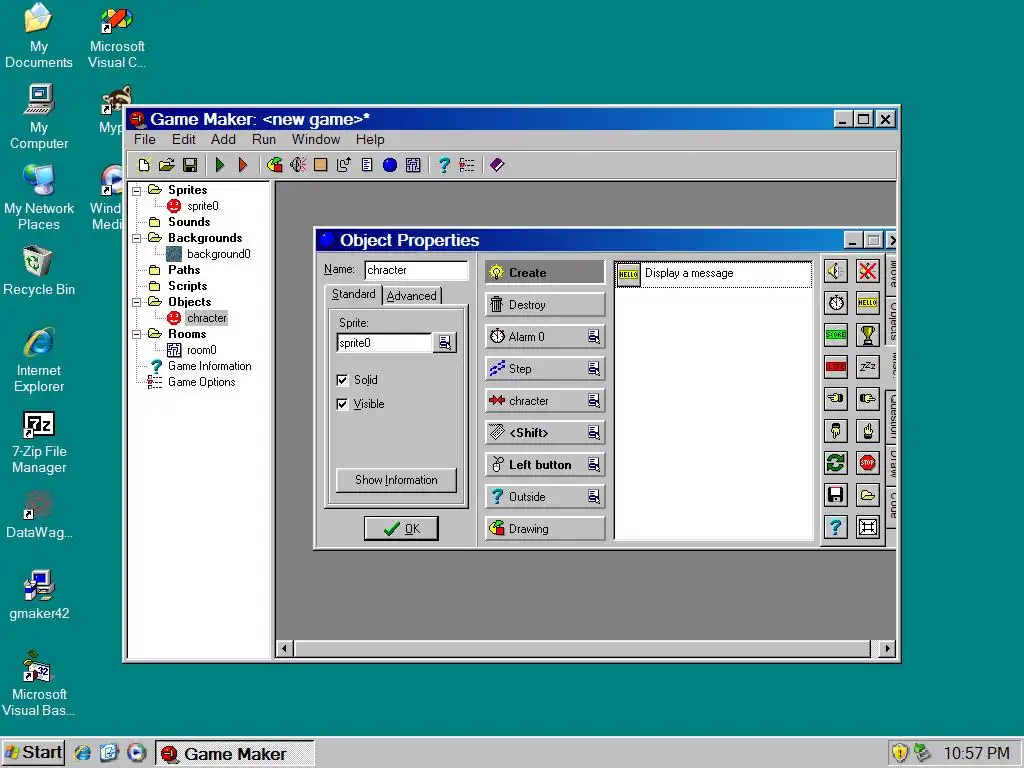Select the crossed-out sound stop action icon

(x=867, y=271)
